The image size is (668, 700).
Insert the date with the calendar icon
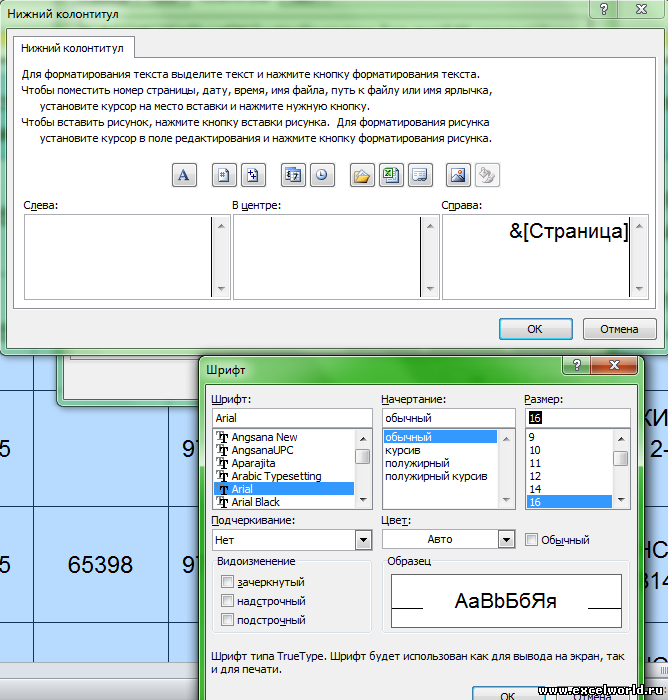[x=294, y=175]
